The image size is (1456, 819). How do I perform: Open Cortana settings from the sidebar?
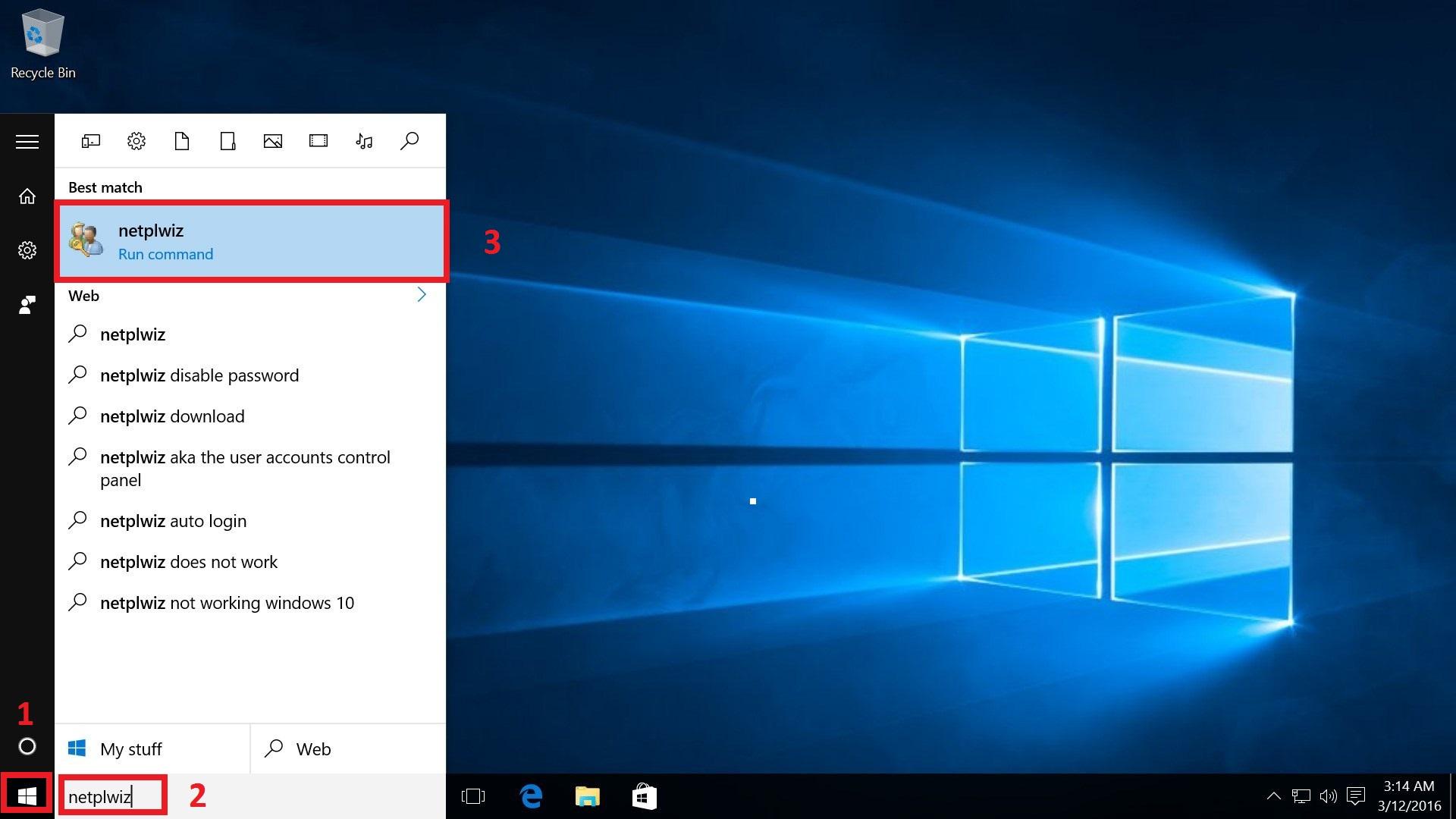(27, 250)
